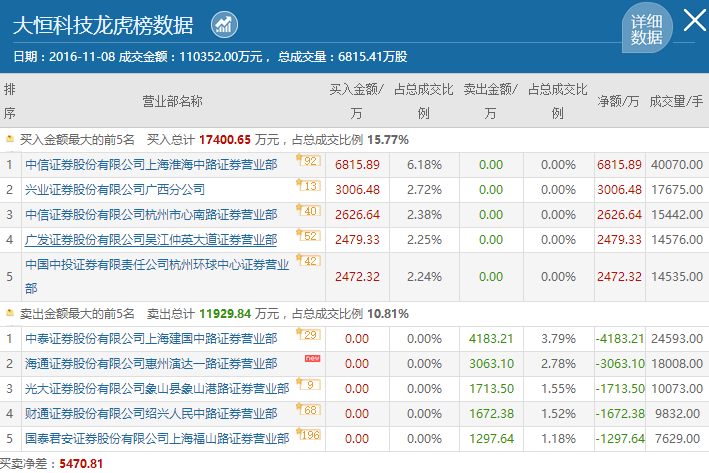Viewport: 709px width, 473px height.
Task: Click the star badge 42 for 中国中投证券杭州环球中心
Action: [x=308, y=260]
